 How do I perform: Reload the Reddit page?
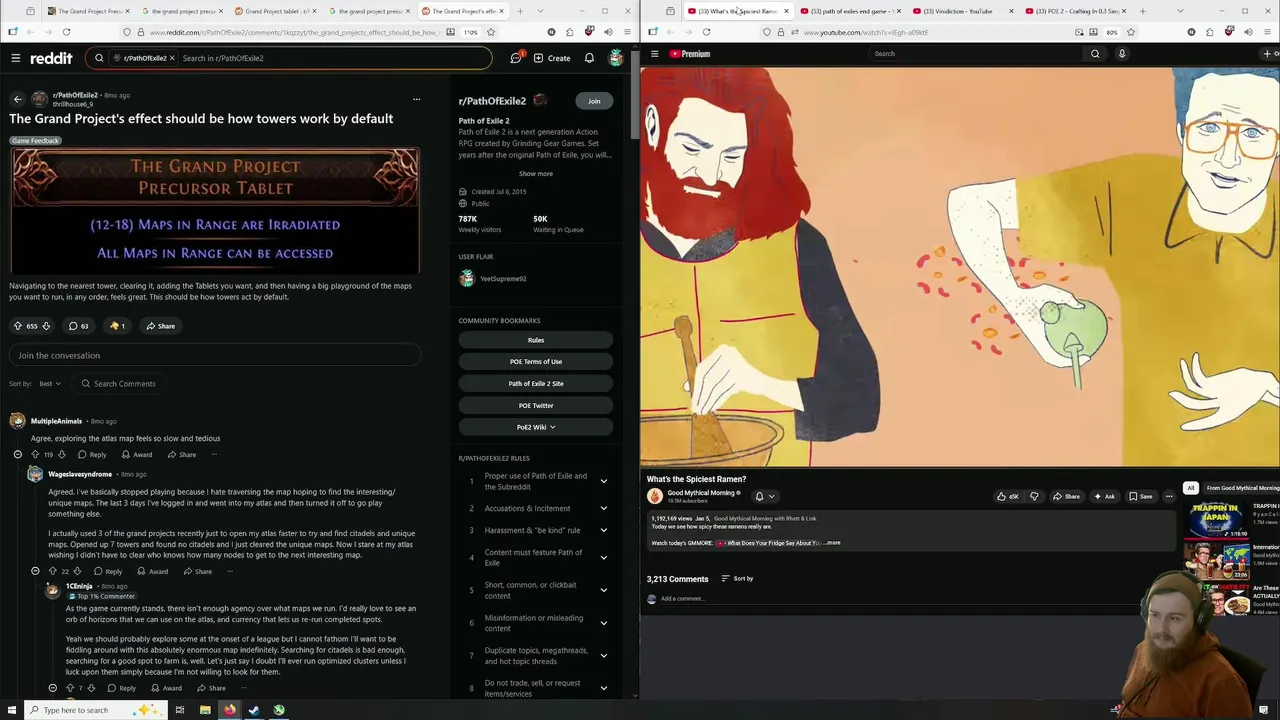click(x=66, y=32)
